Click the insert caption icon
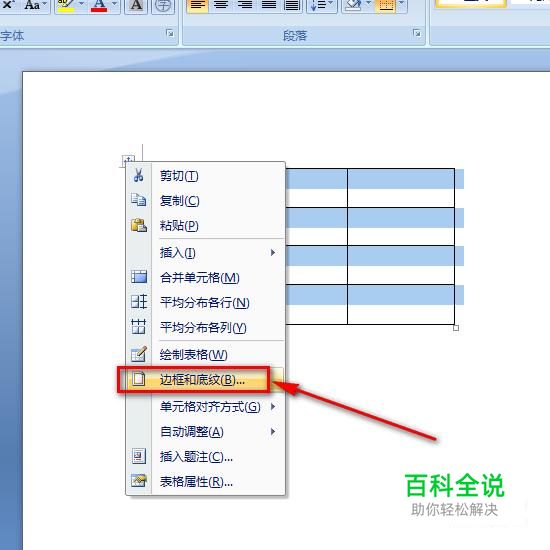Image resolution: width=550 pixels, height=550 pixels. click(139, 456)
